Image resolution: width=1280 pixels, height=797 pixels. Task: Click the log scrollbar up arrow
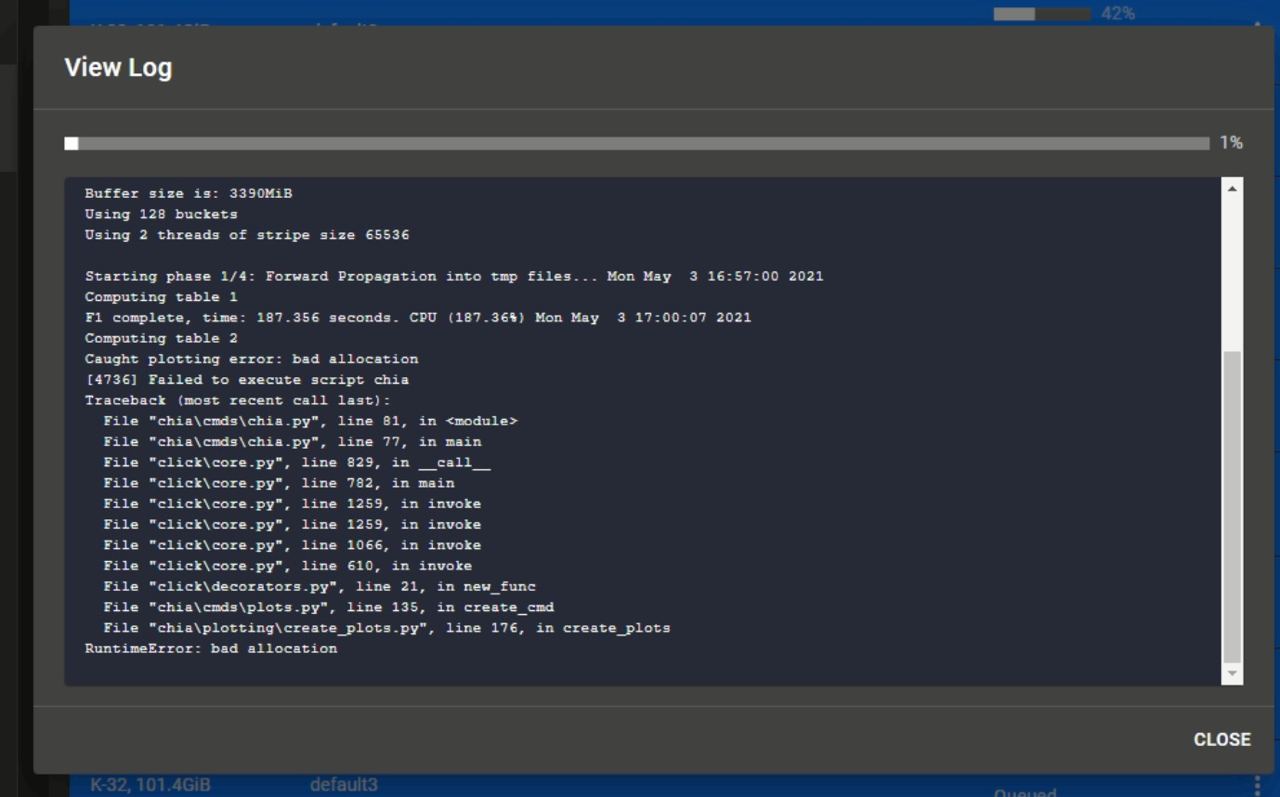point(1232,188)
